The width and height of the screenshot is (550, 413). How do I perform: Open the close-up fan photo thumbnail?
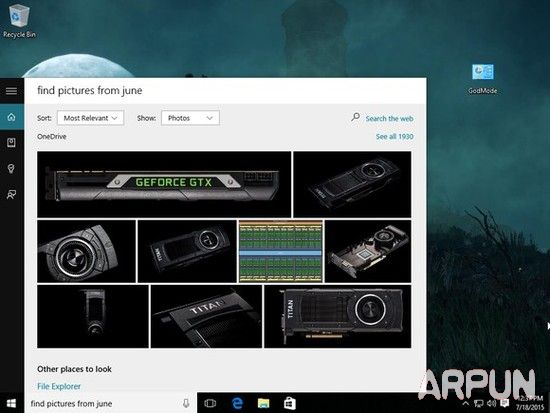point(86,251)
